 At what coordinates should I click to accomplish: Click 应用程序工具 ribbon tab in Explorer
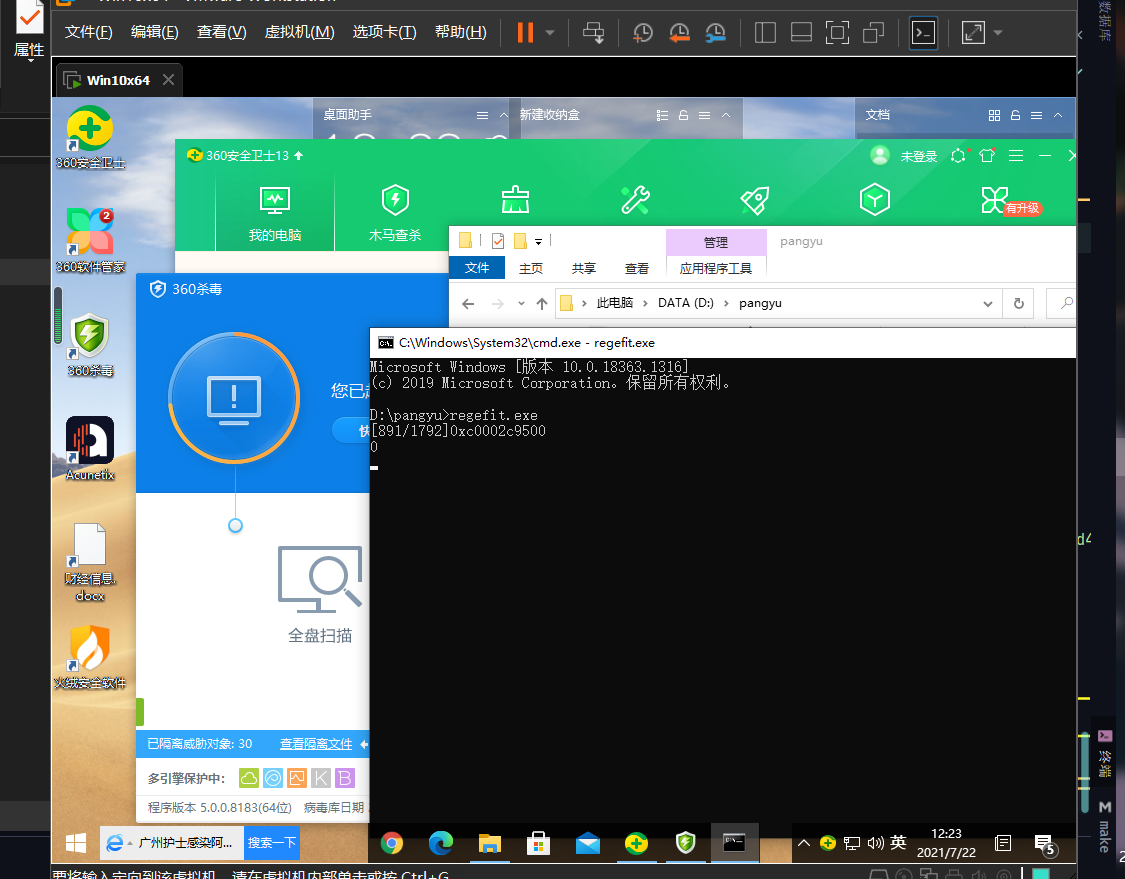click(x=715, y=268)
